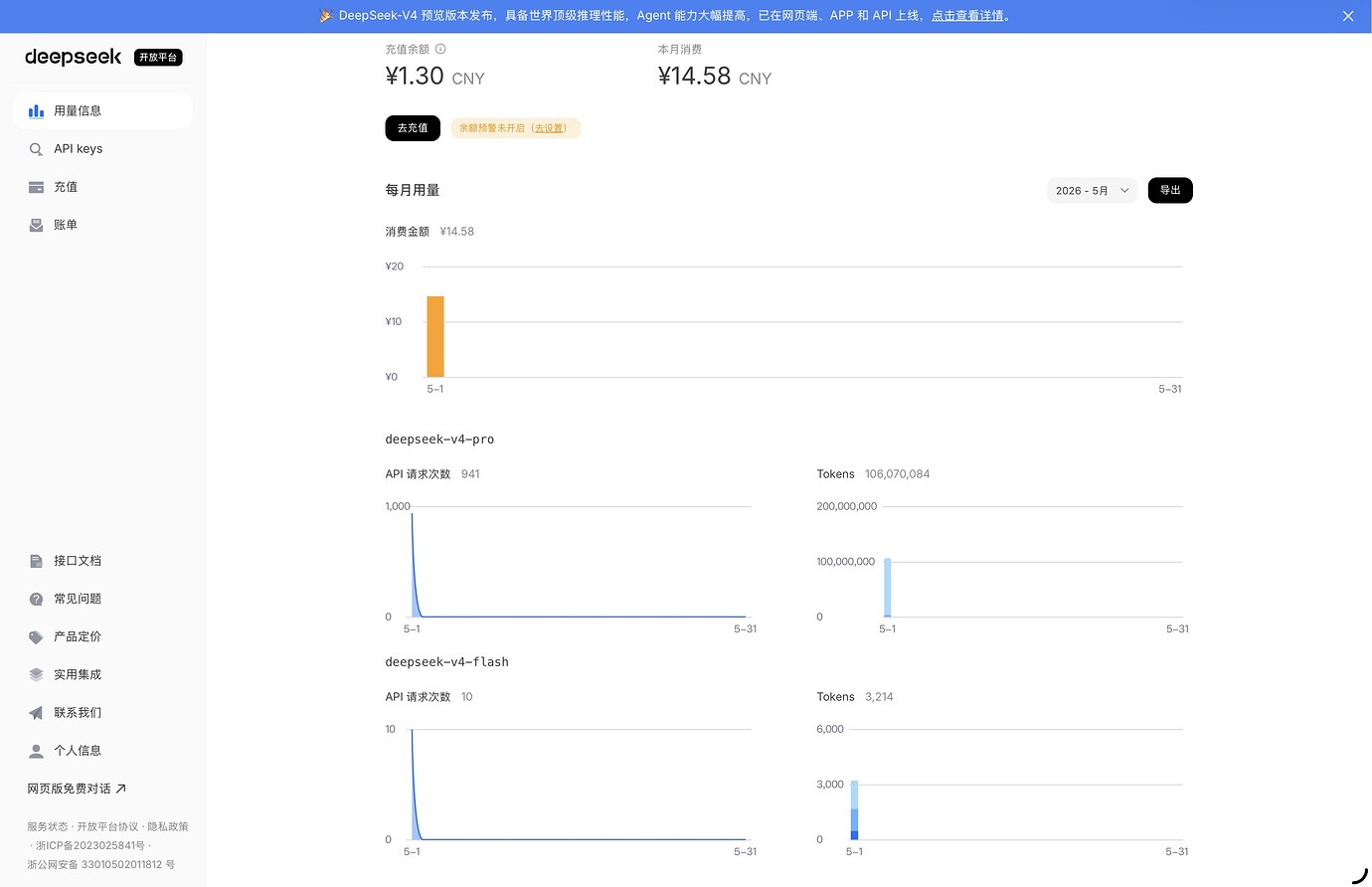
Task: Click the person icon beside 个人信息
Action: click(x=36, y=751)
